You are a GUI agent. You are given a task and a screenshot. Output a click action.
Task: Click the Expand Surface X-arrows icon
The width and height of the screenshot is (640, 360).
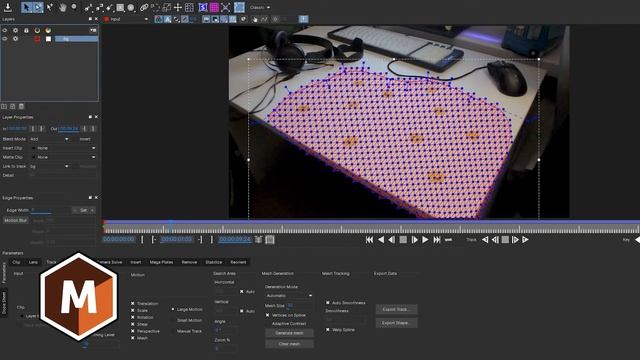pyautogui.click(x=226, y=7)
